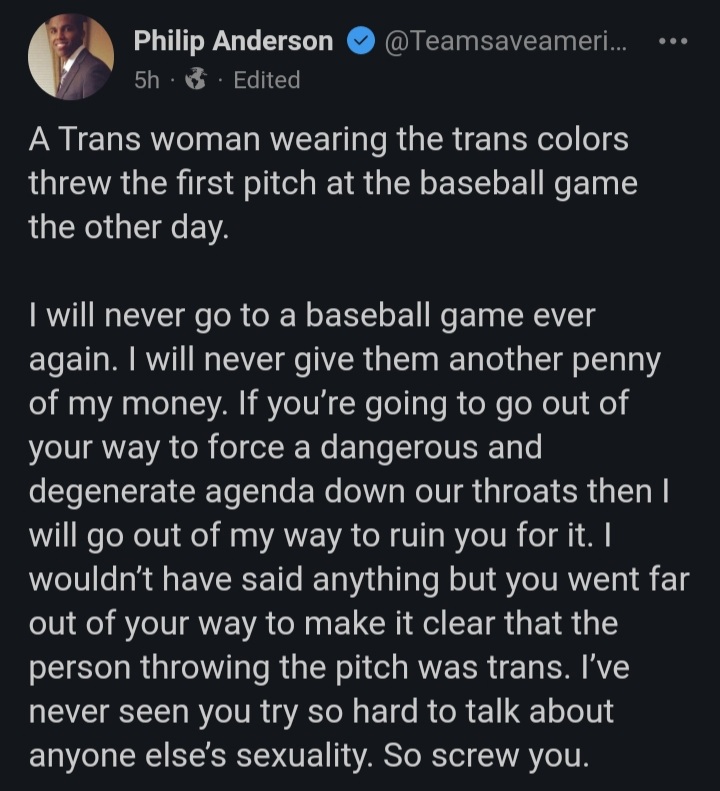View edit history via Edited label
This screenshot has height=791, width=720.
(266, 80)
